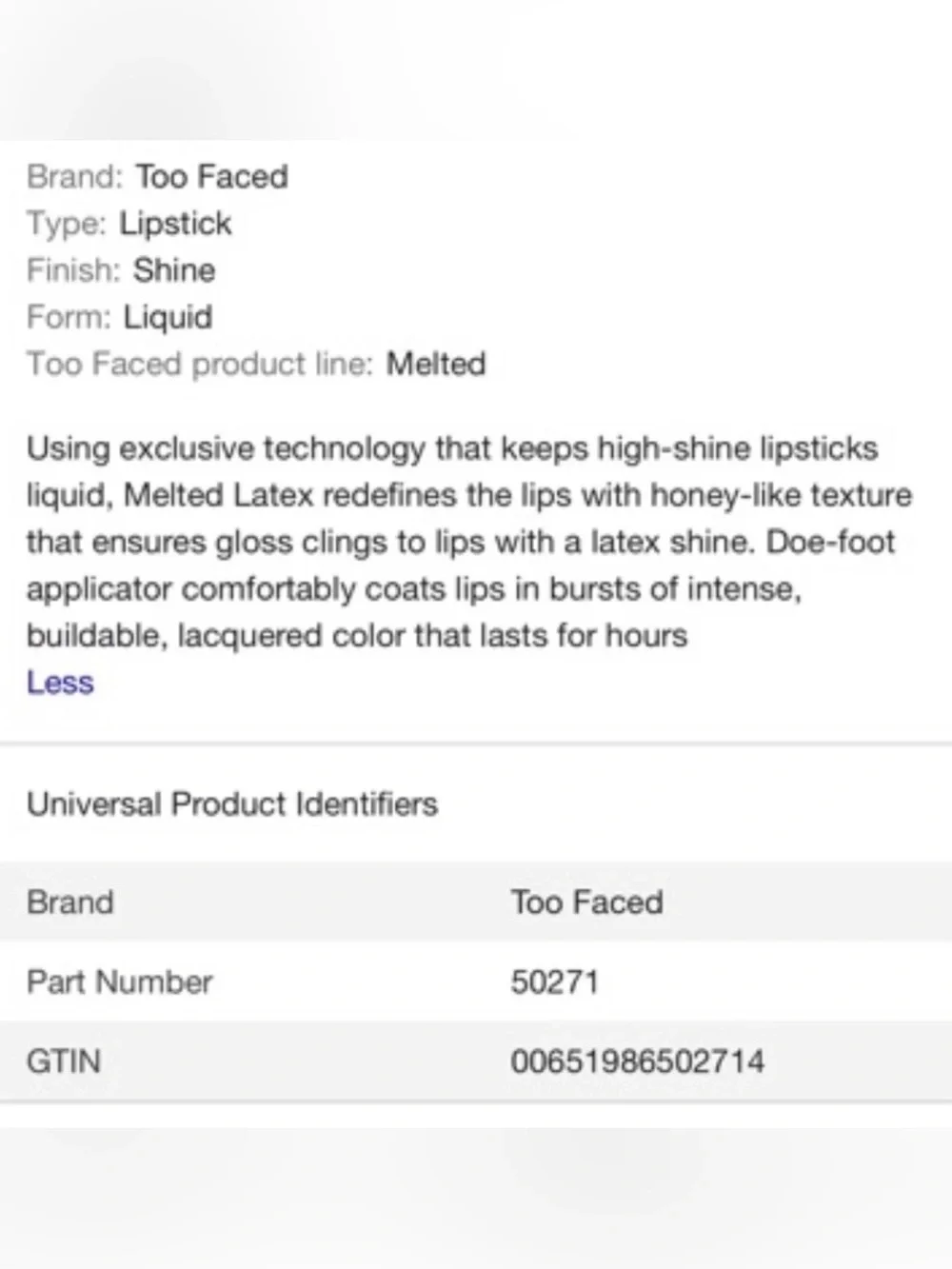Click the Melted Latex description paragraph

point(469,542)
